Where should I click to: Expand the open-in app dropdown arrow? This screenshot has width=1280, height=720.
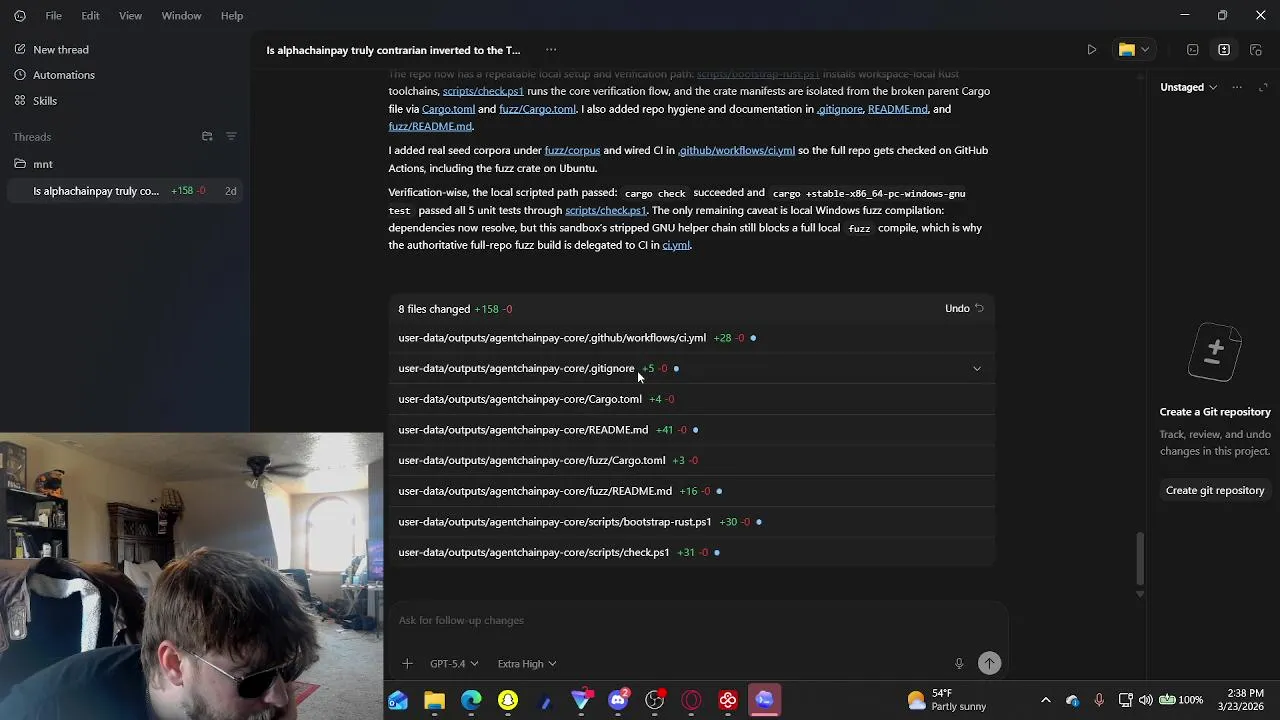1145,50
